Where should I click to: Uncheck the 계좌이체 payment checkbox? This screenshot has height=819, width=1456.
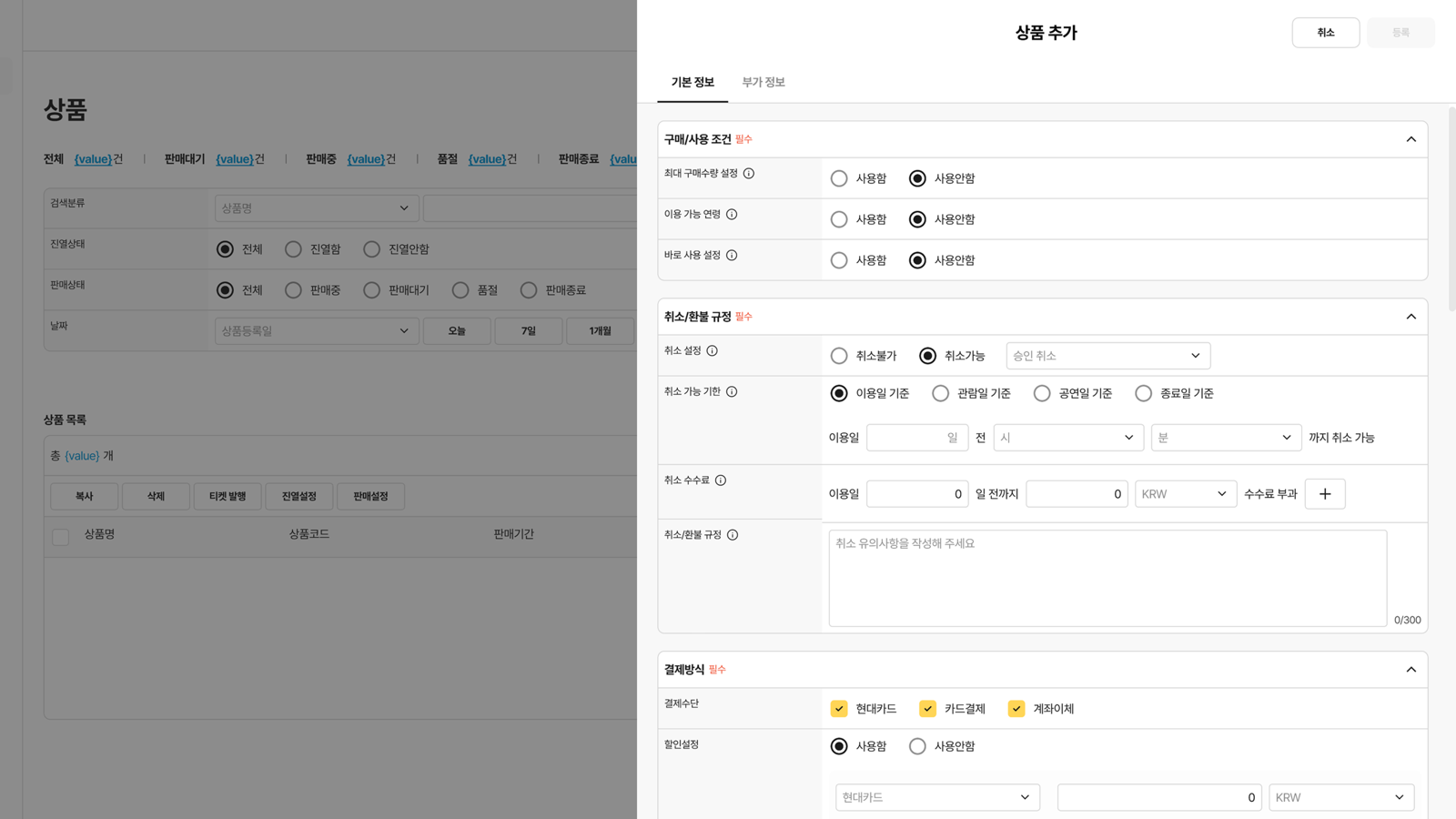[1016, 709]
